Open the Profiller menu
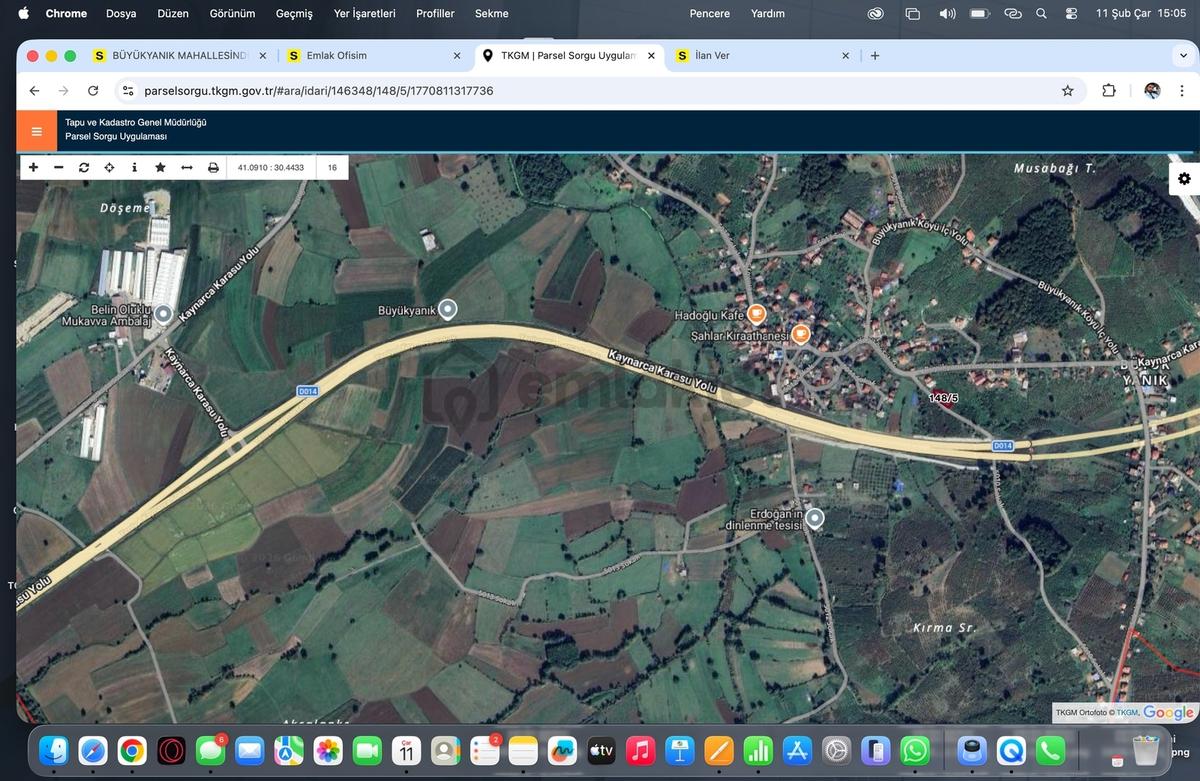 435,14
